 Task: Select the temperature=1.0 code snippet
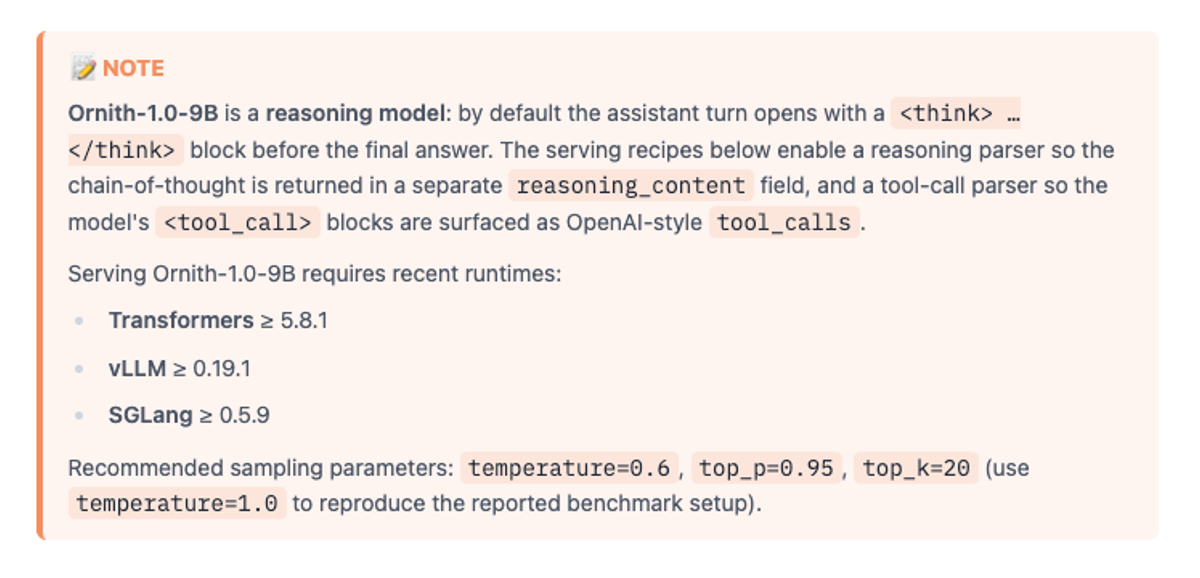177,503
